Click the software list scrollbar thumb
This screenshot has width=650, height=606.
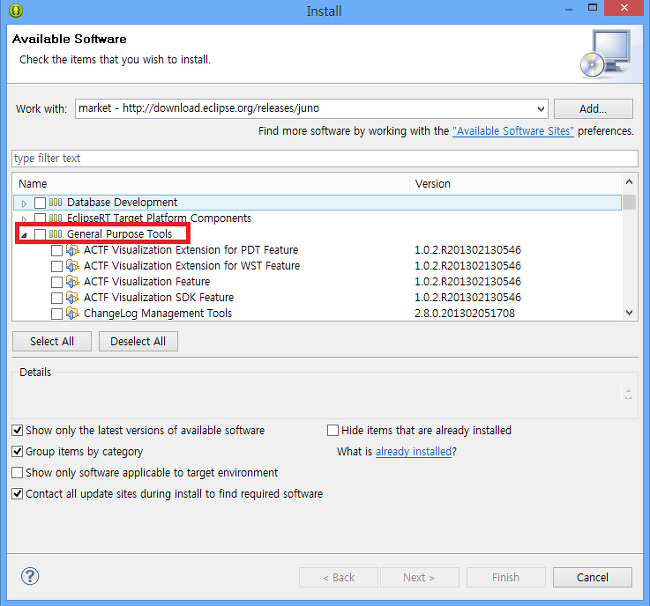(629, 202)
